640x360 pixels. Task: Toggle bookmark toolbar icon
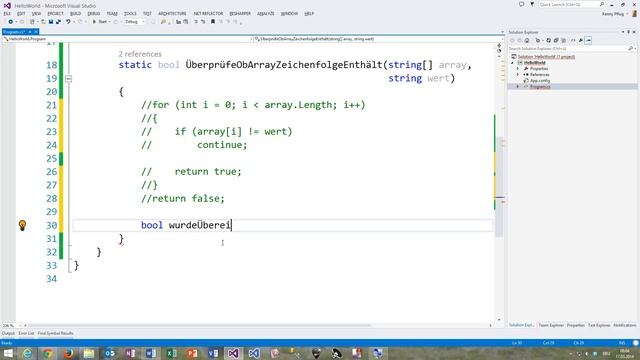pos(213,22)
